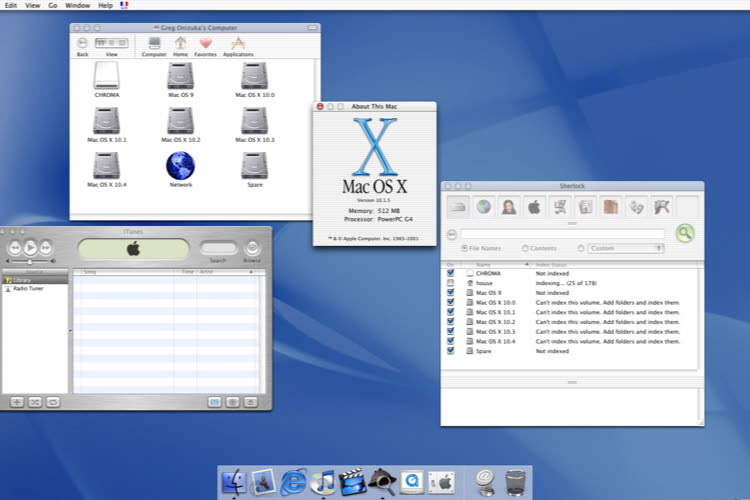The image size is (750, 500).
Task: Select Radio Tuner in iTunes source list
Action: click(27, 288)
